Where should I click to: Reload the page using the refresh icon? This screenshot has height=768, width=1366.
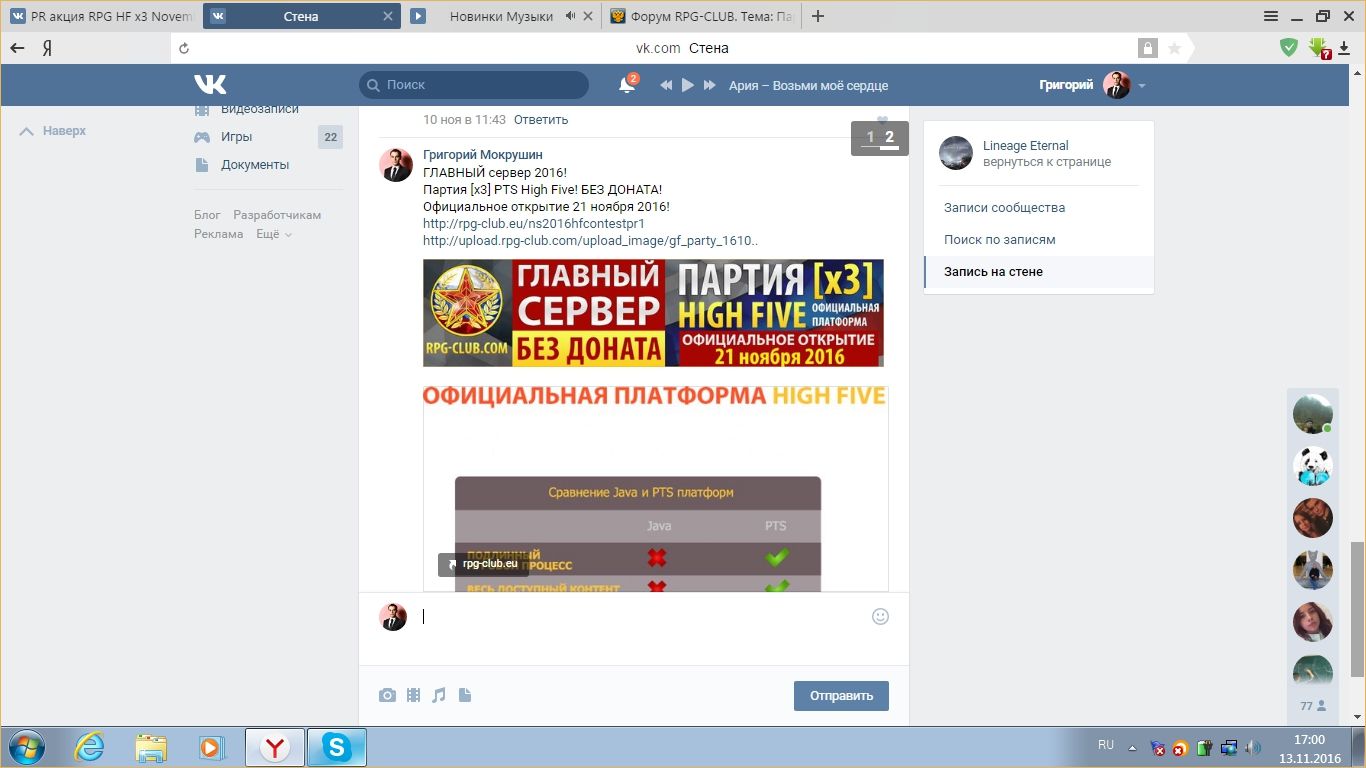pyautogui.click(x=183, y=48)
